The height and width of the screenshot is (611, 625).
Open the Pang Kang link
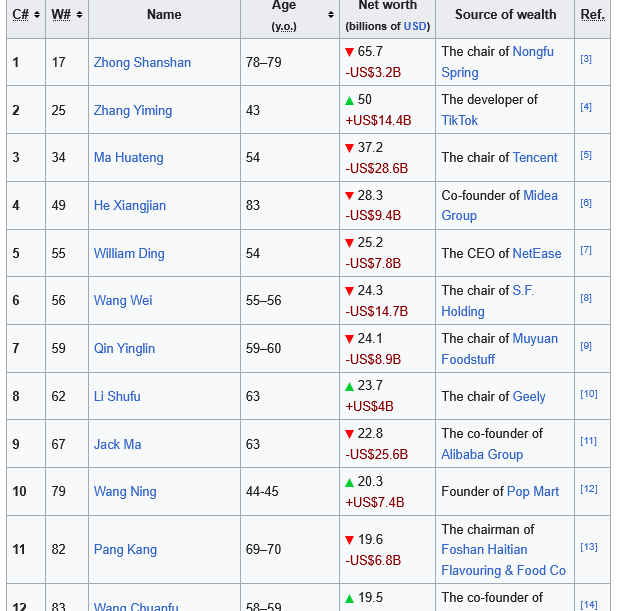point(126,550)
